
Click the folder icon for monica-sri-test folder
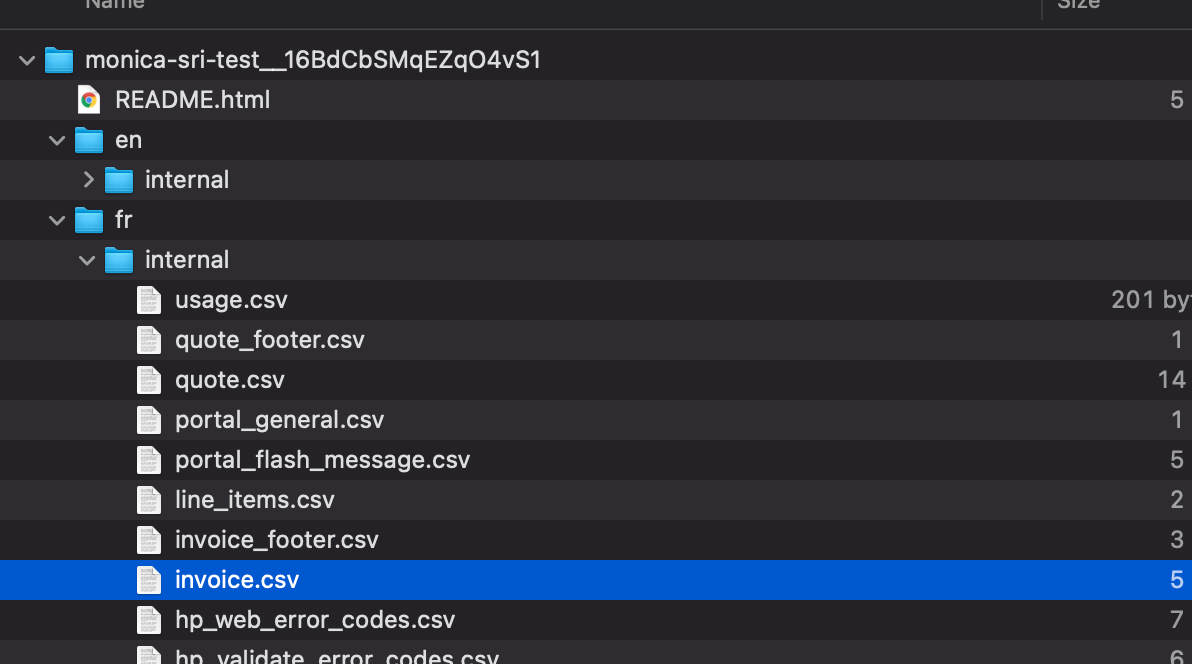(x=59, y=59)
